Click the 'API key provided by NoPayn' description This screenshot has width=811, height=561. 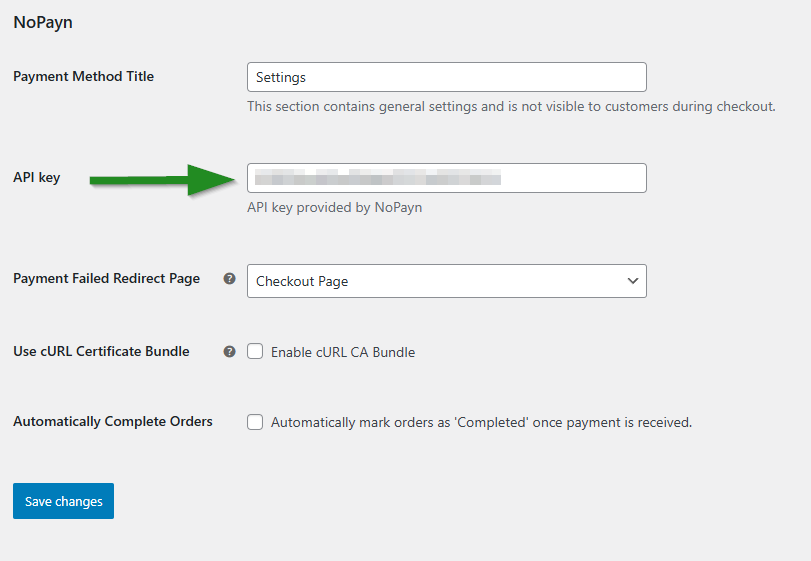334,207
